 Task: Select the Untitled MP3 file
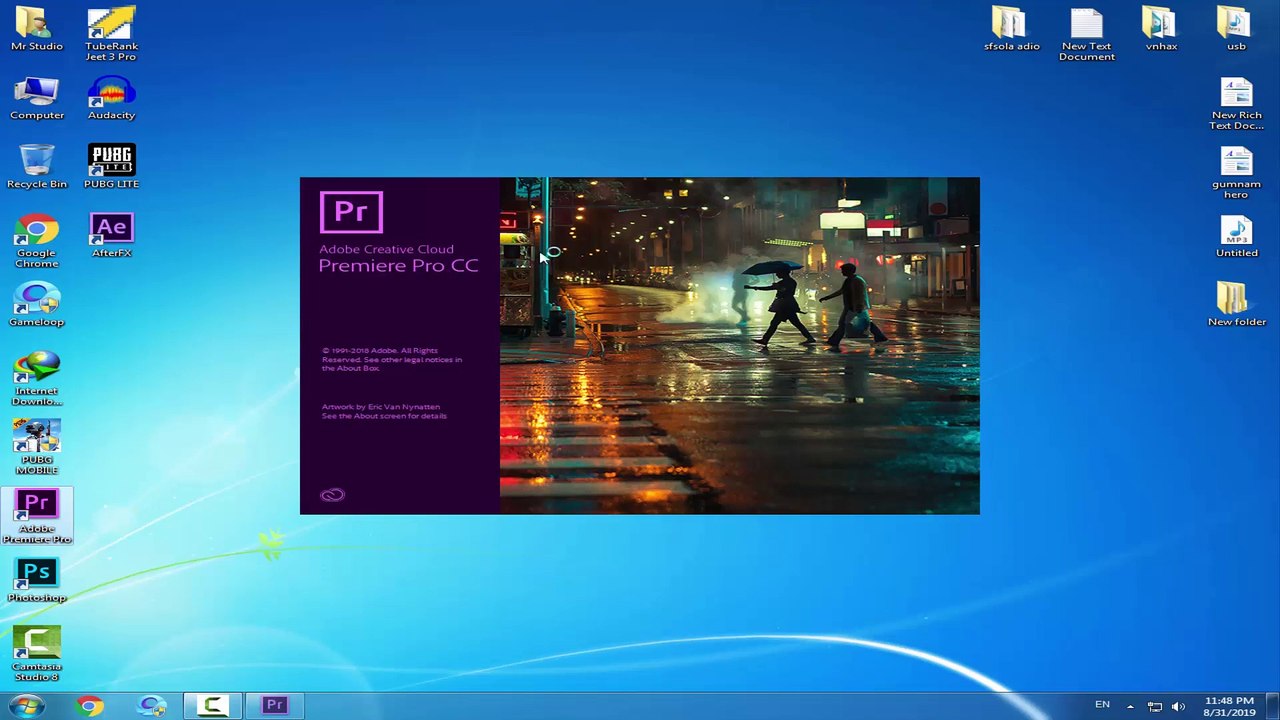1236,236
